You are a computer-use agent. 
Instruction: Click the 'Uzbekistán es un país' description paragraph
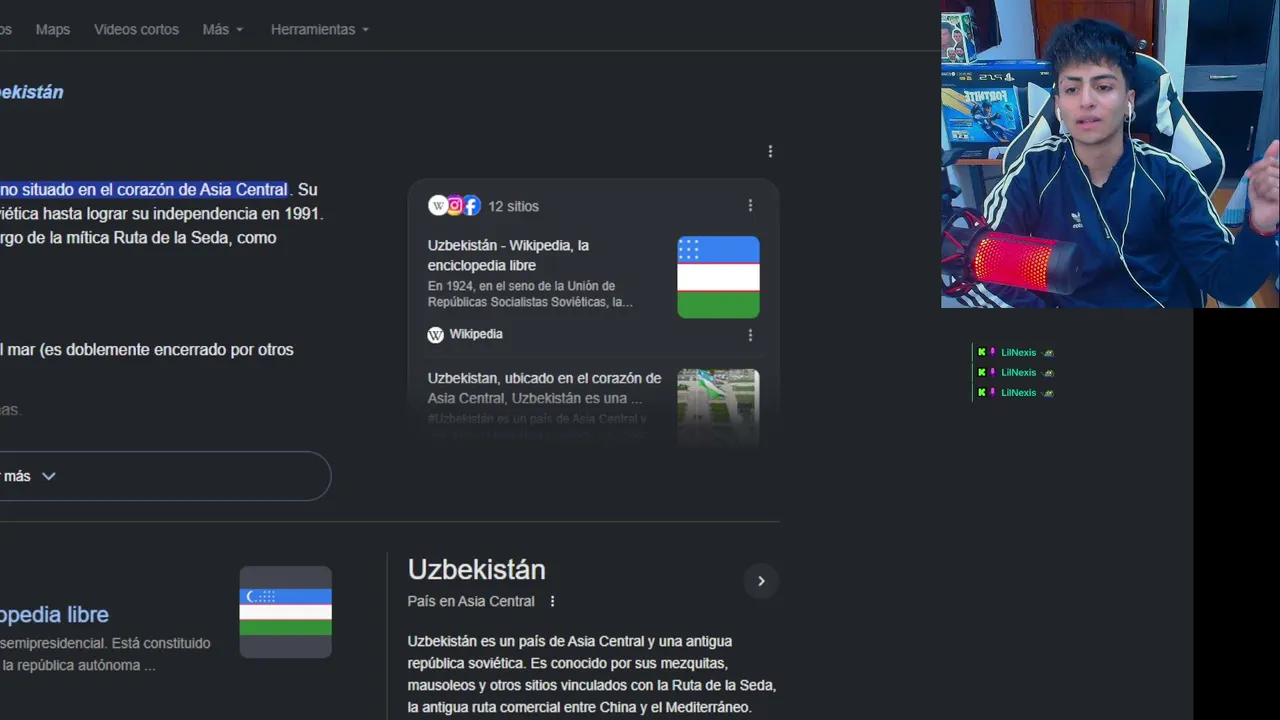pyautogui.click(x=592, y=674)
